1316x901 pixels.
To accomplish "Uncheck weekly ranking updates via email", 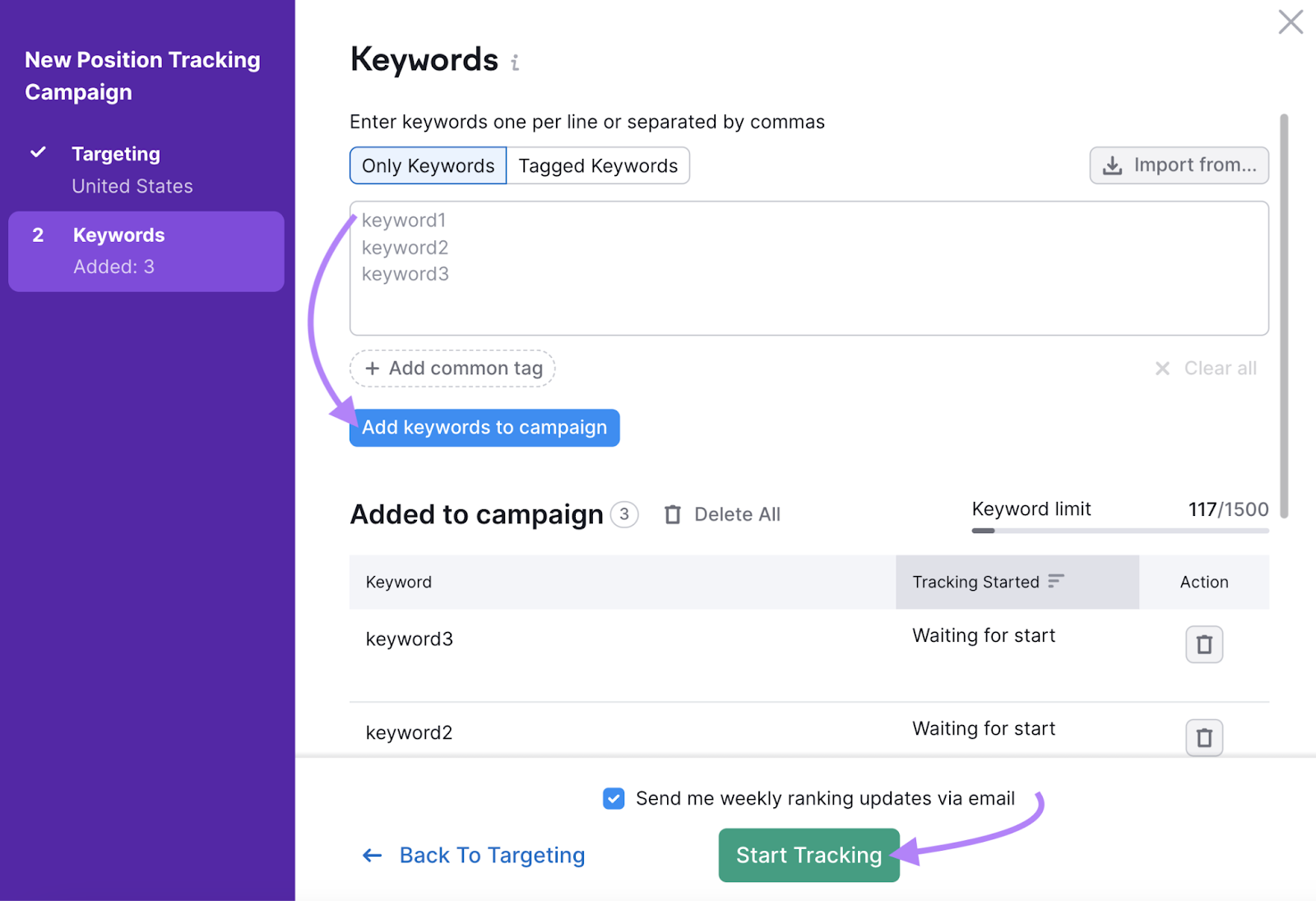I will tap(614, 797).
